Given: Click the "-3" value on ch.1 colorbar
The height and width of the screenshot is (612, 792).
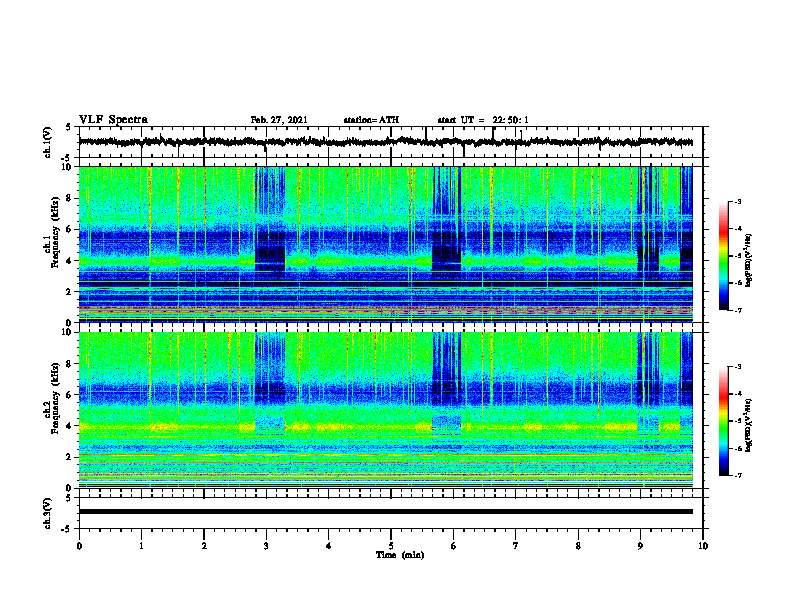Looking at the screenshot, I should tap(738, 201).
